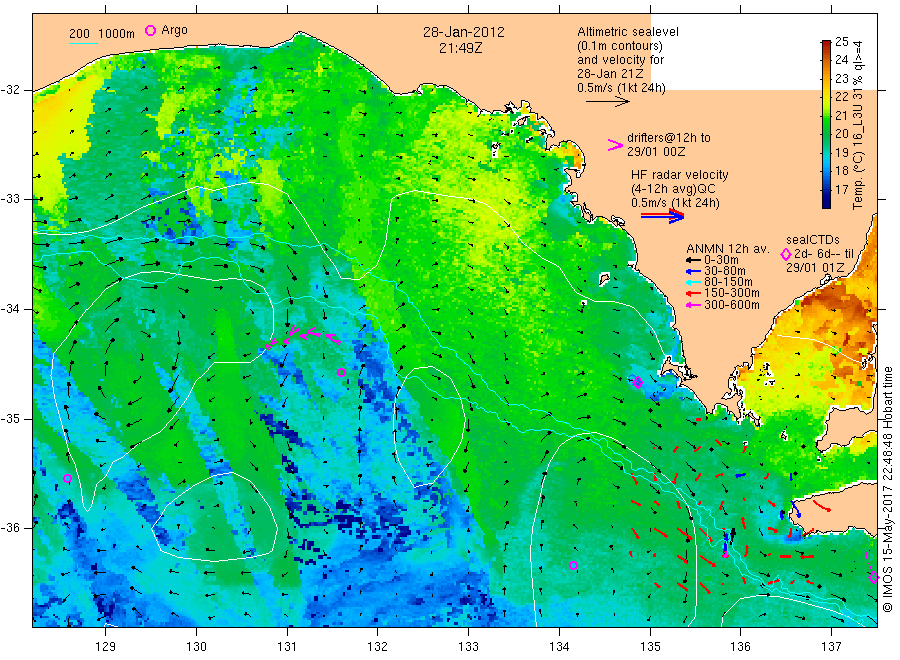The height and width of the screenshot is (660, 900).
Task: Click the blue ANMN mooring arrow near 135.8E, 36.1S
Action: pos(726,542)
